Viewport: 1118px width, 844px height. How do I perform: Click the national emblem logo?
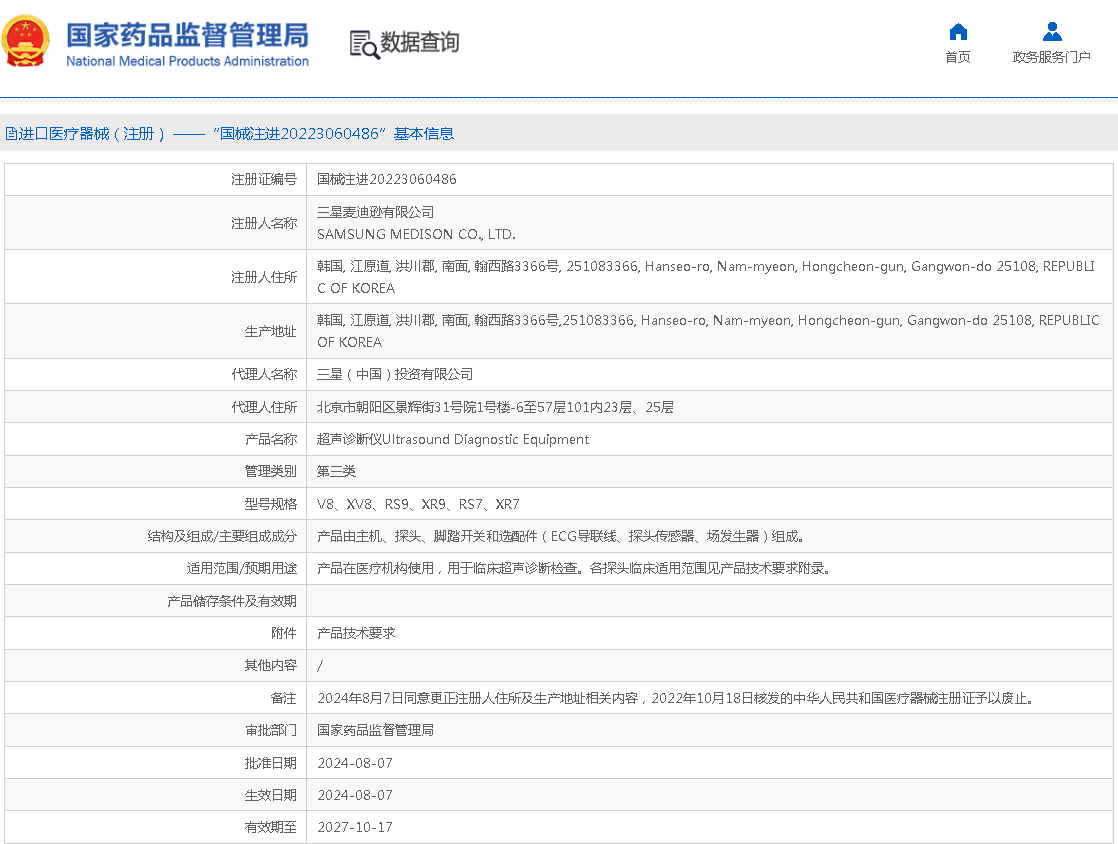tap(27, 42)
